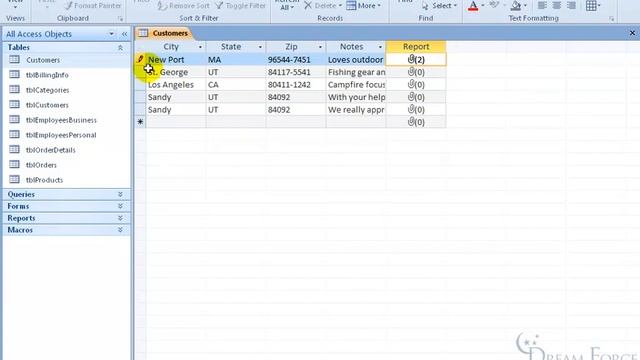640x360 pixels.
Task: Open the attachment (2) cell in the New Port row
Action: [416, 60]
